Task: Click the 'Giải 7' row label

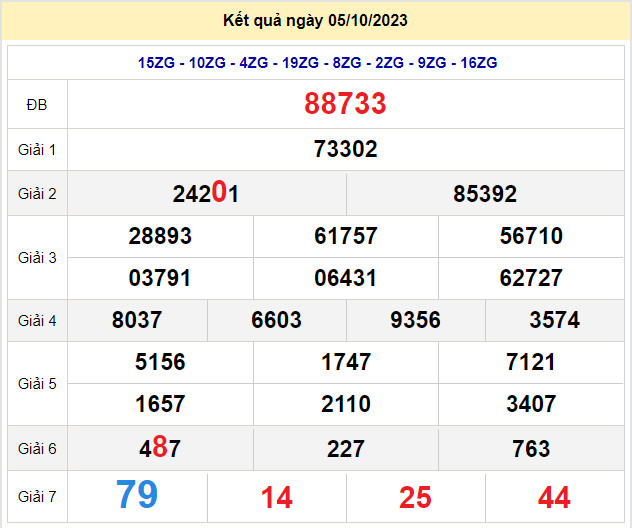Action: pos(37,497)
